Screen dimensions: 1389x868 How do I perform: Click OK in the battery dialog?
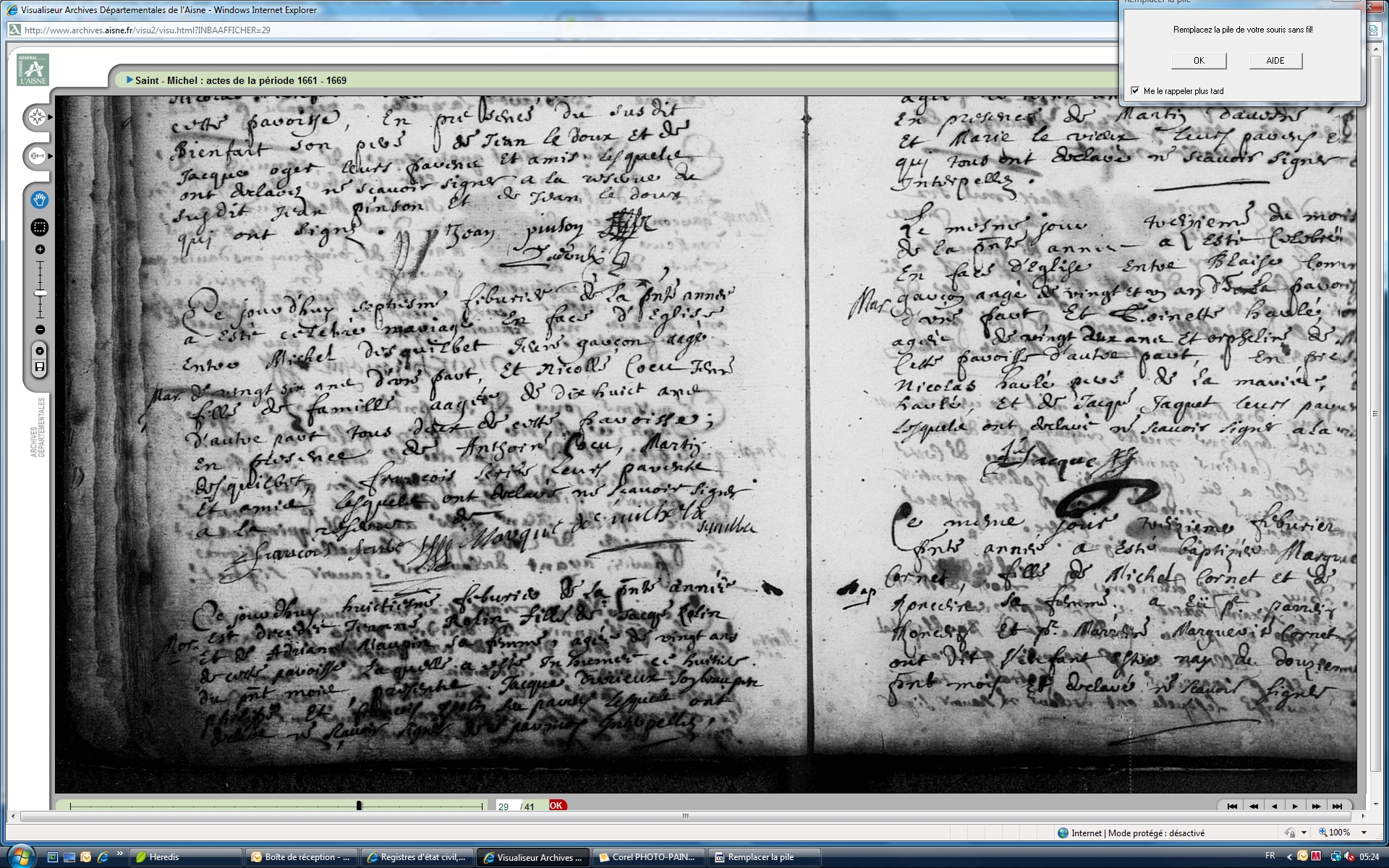[x=1199, y=61]
